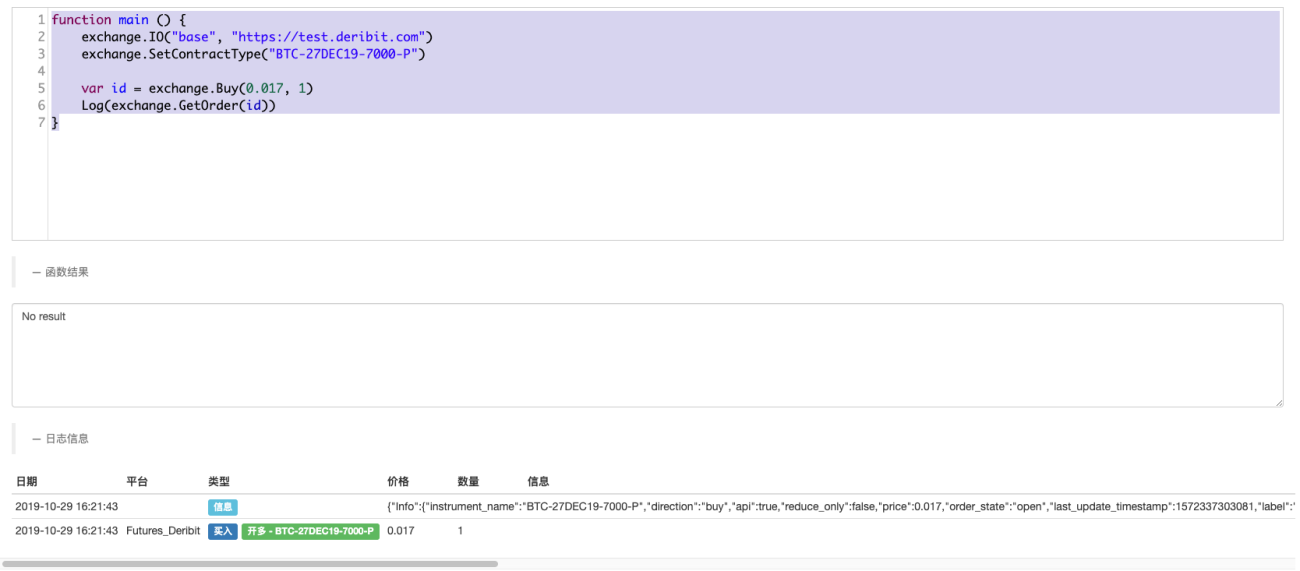Click the blue 买入 tag

point(223,531)
